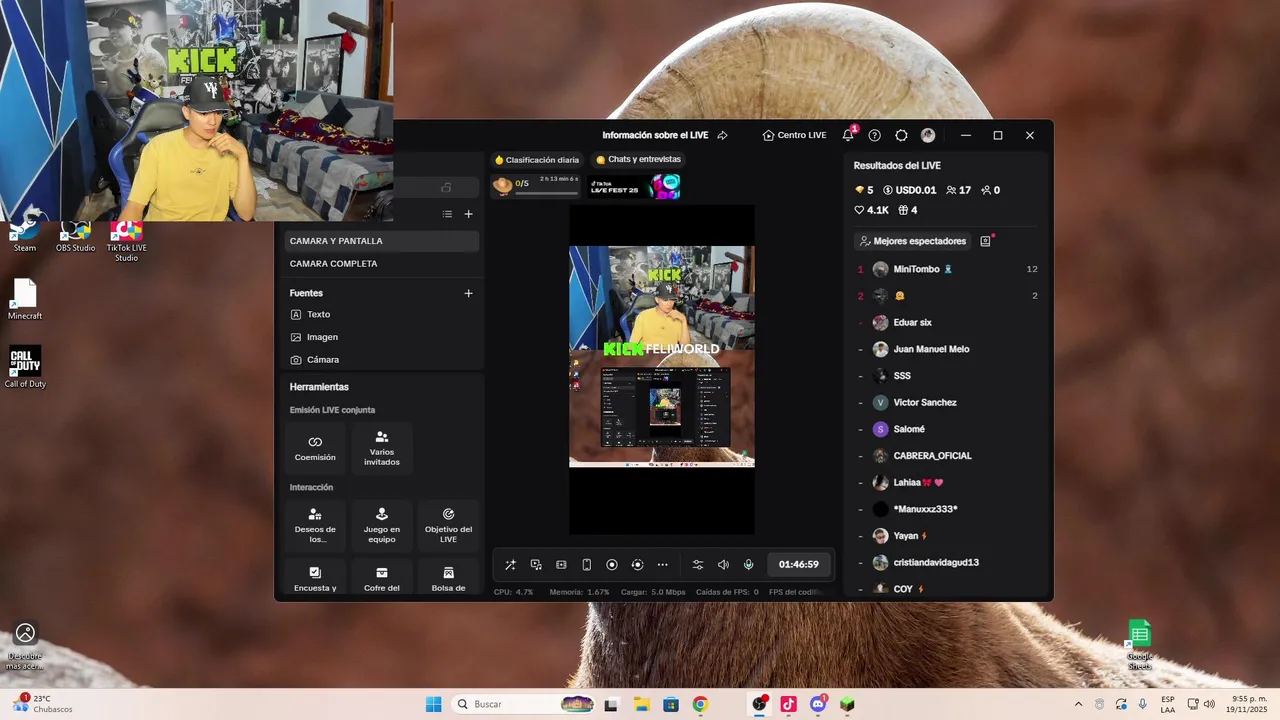The width and height of the screenshot is (1280, 720).
Task: Click the 0/5 hat progress bar
Action: 535,186
